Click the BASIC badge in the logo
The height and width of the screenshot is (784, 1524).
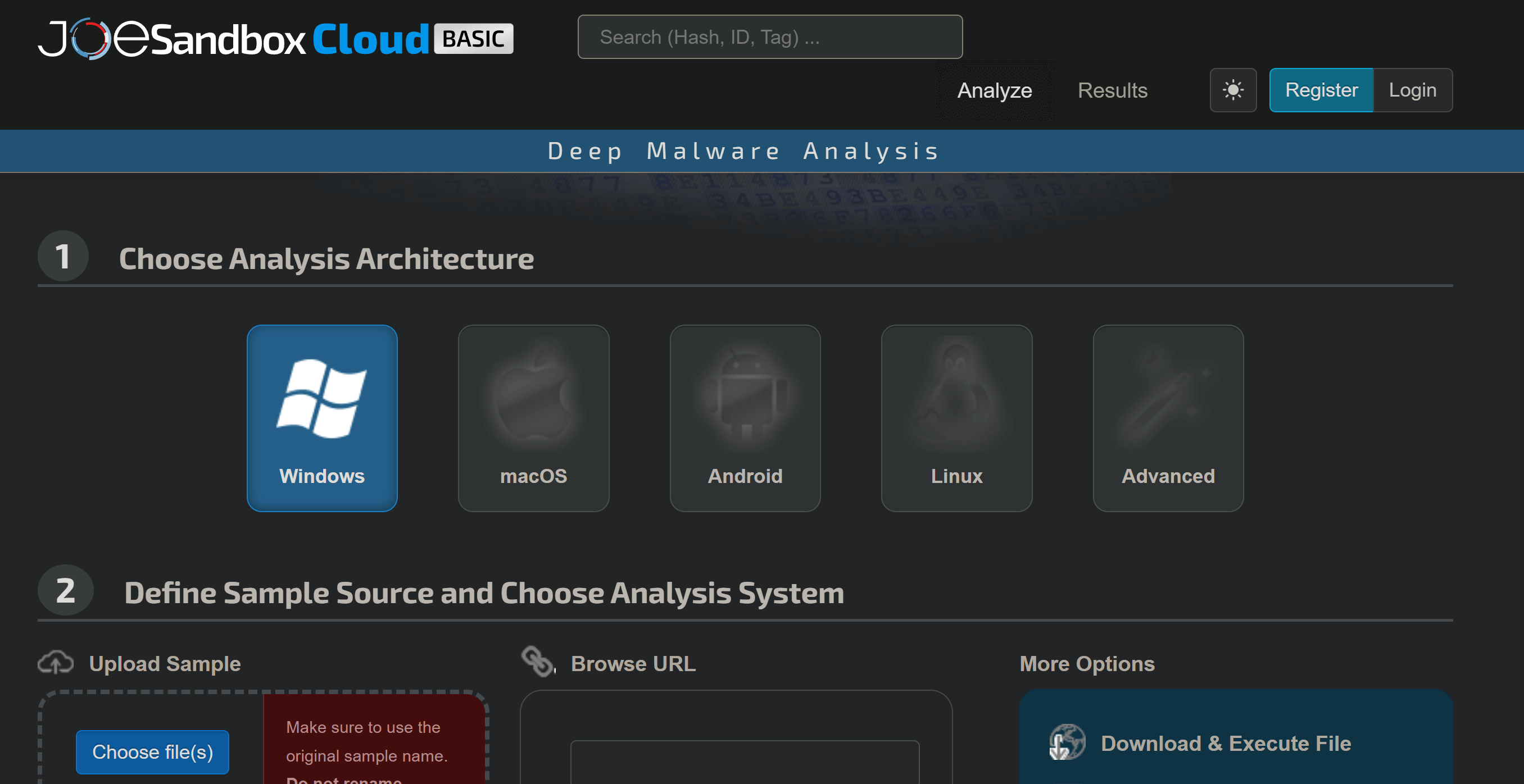[473, 38]
